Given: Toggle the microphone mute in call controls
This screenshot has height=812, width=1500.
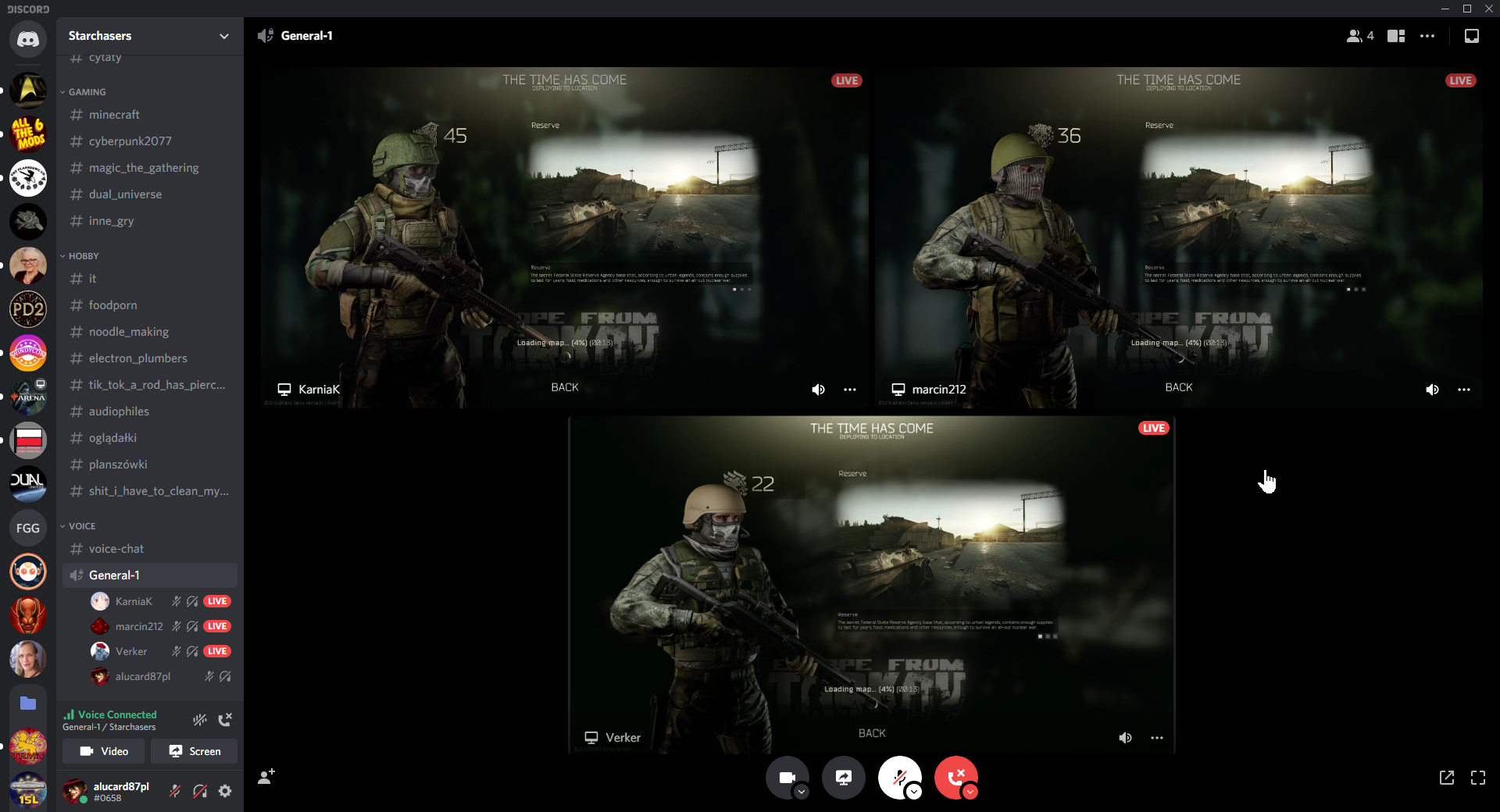Looking at the screenshot, I should click(899, 777).
